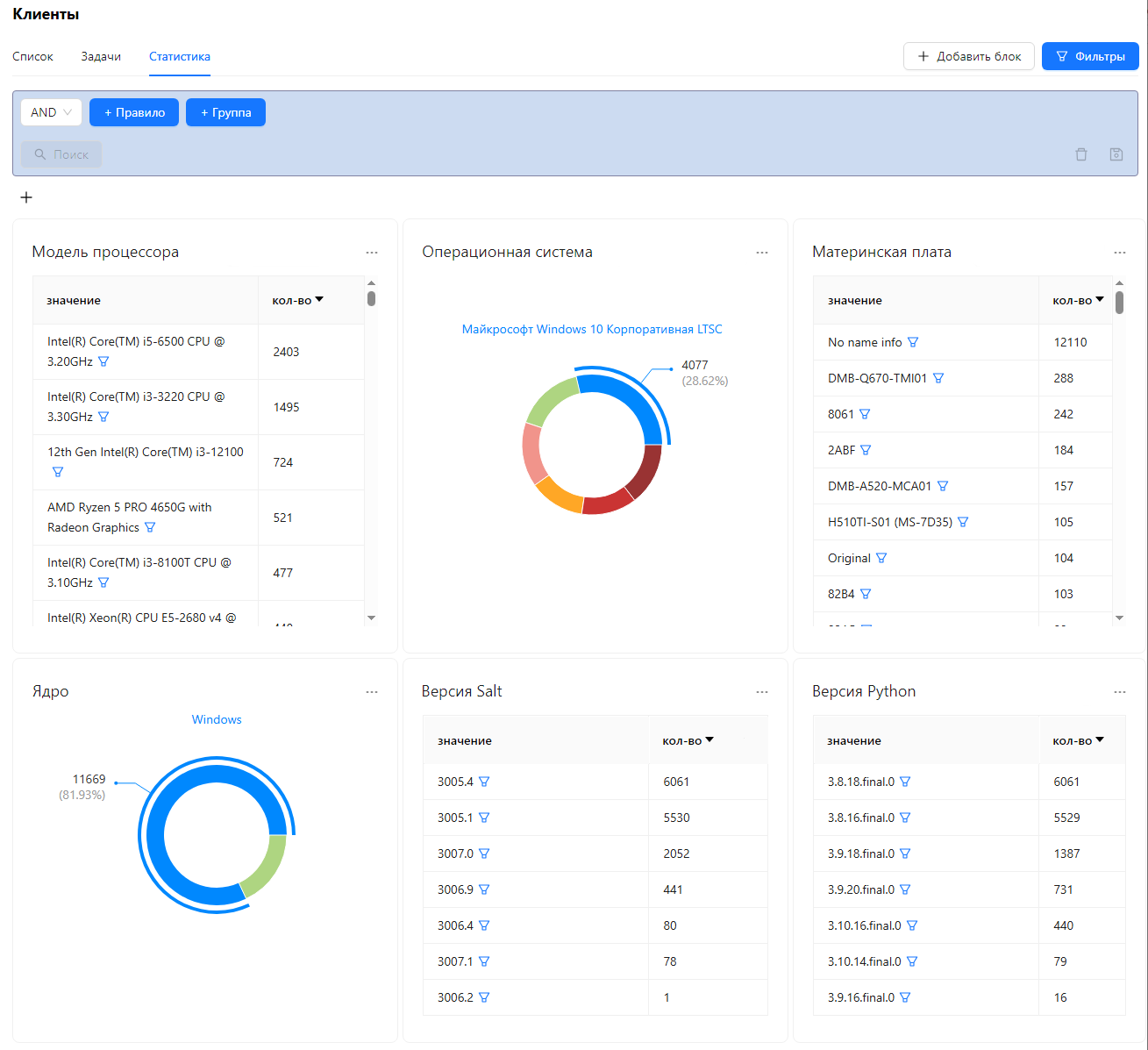Image resolution: width=1148 pixels, height=1050 pixels.
Task: Click the trash icon in filter panel
Action: (x=1081, y=154)
